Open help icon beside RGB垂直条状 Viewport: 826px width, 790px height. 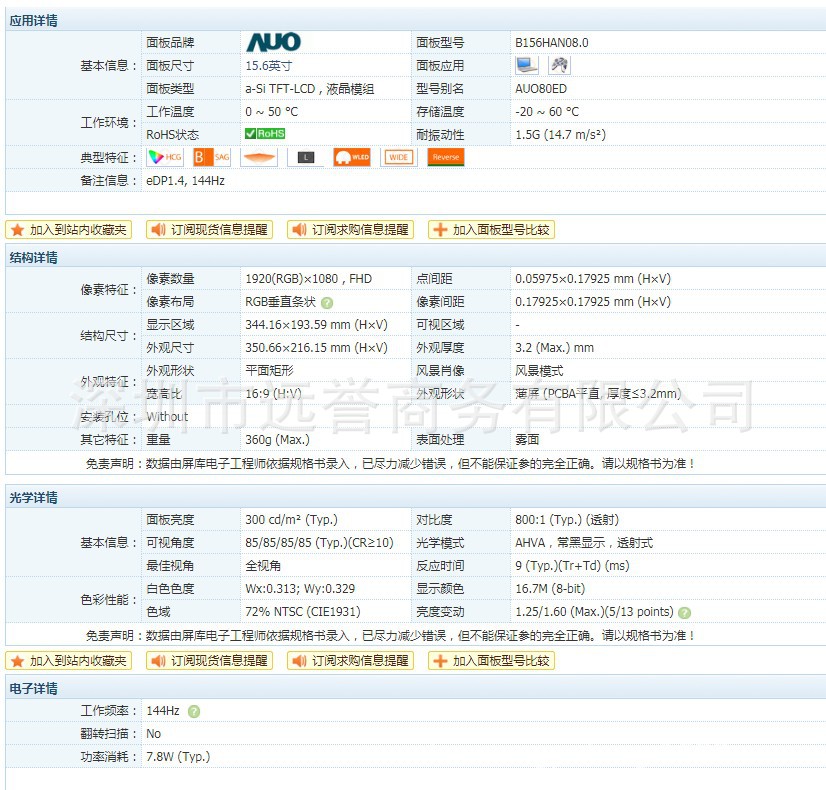pos(327,303)
